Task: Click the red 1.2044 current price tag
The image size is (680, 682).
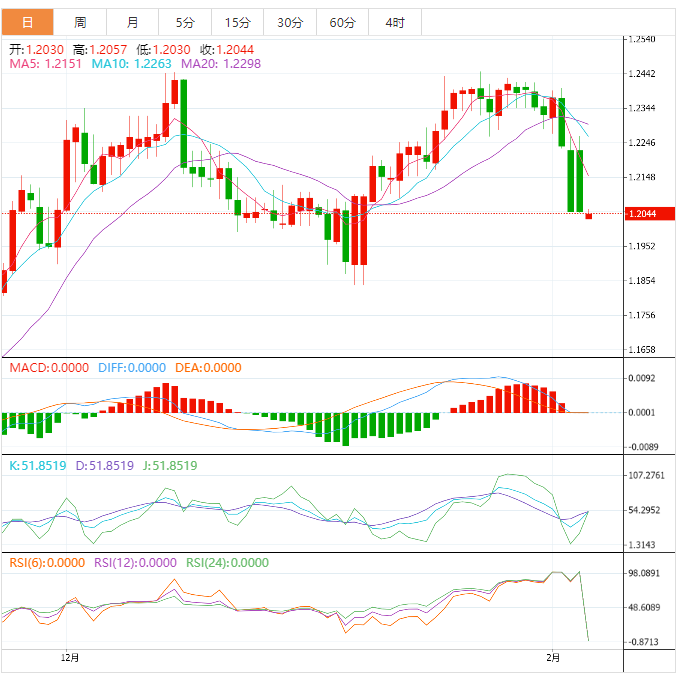Action: pos(641,214)
